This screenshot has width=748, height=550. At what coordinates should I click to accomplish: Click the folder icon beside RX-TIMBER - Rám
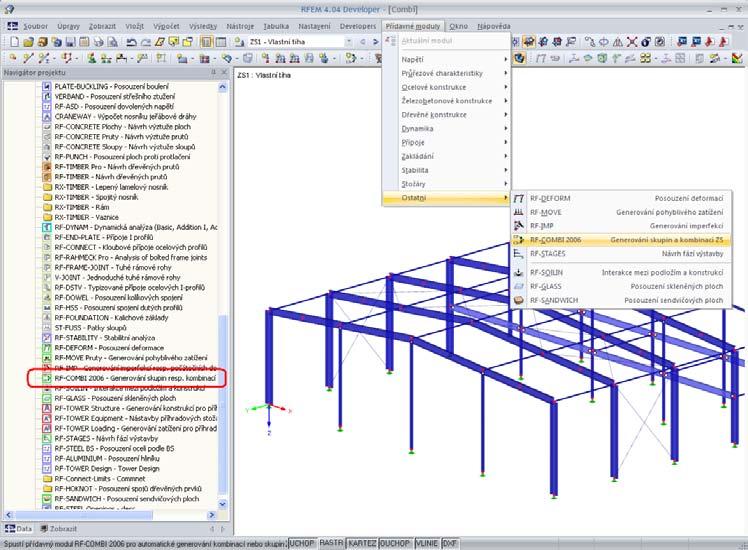coord(47,207)
